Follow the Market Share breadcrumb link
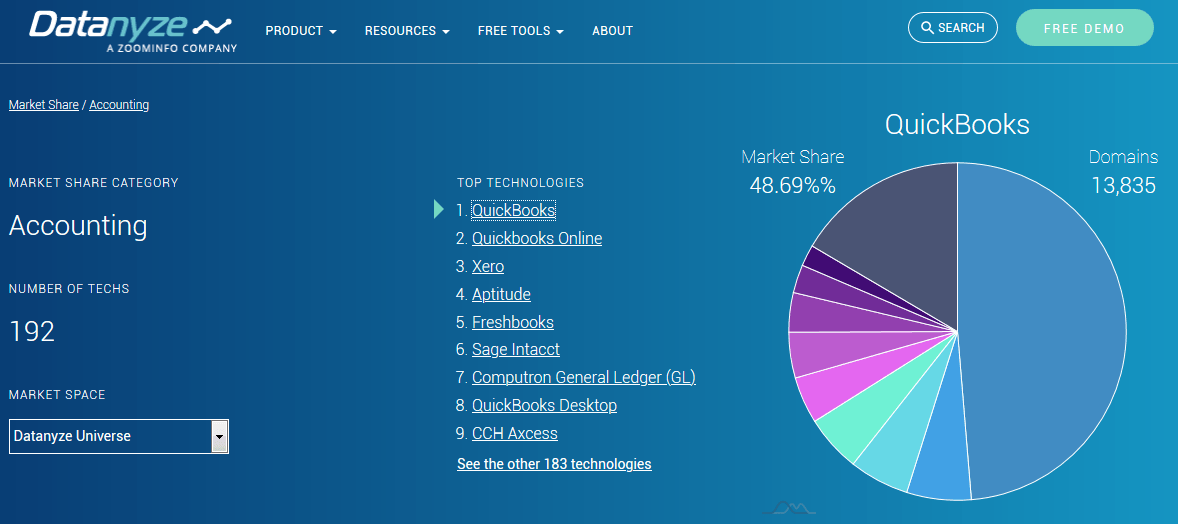 pyautogui.click(x=44, y=104)
